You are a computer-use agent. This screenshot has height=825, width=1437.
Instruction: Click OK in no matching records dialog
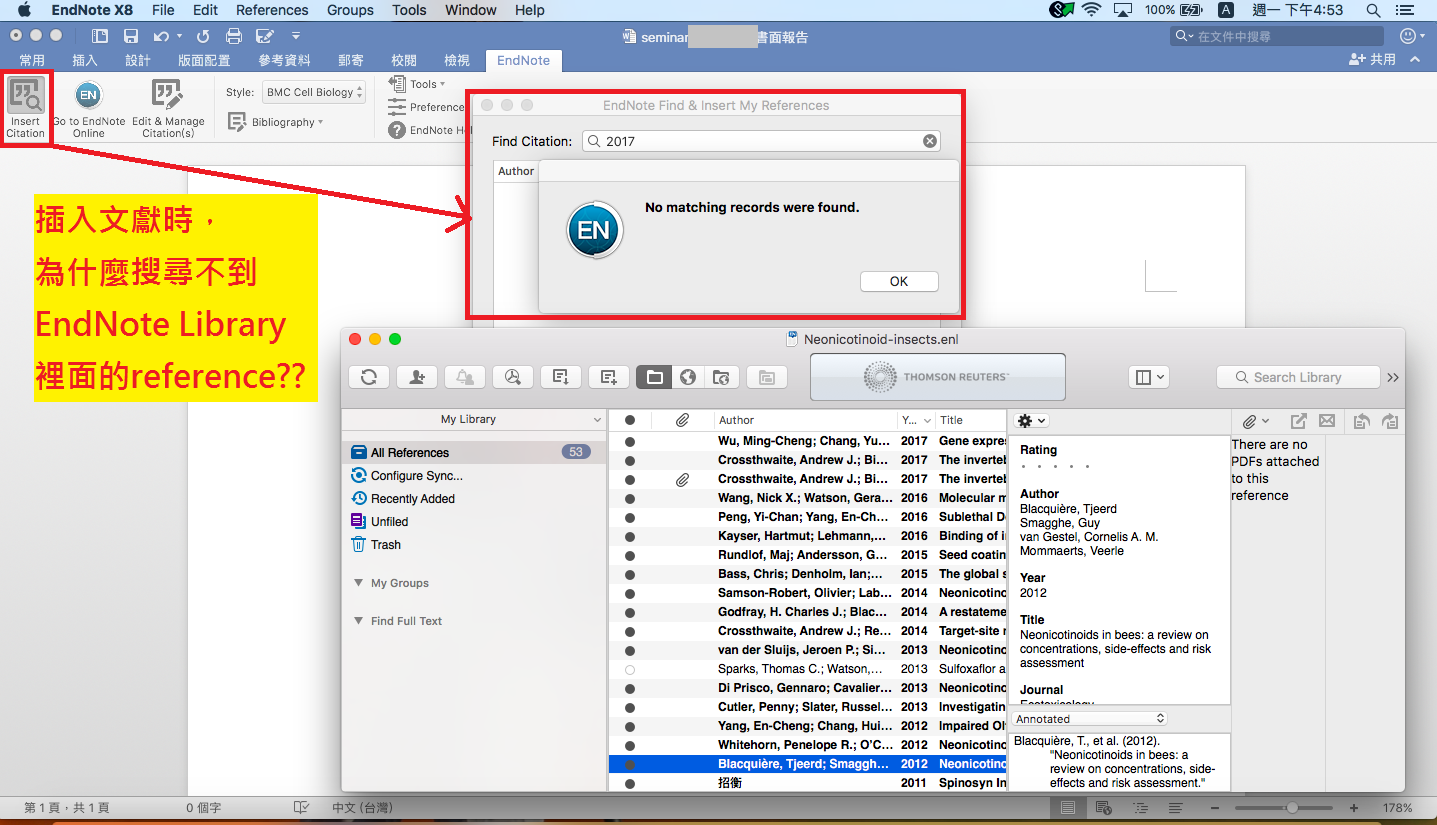pyautogui.click(x=899, y=281)
